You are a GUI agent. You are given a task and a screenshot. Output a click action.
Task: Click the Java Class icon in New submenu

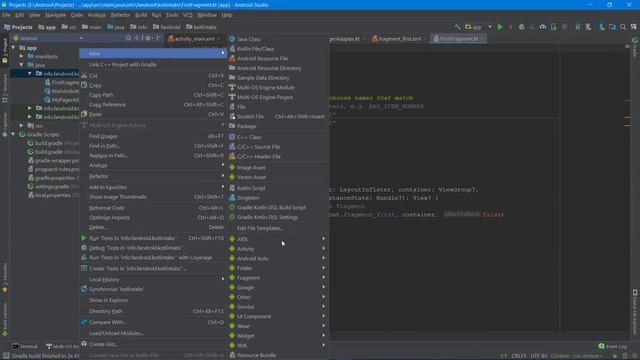232,39
